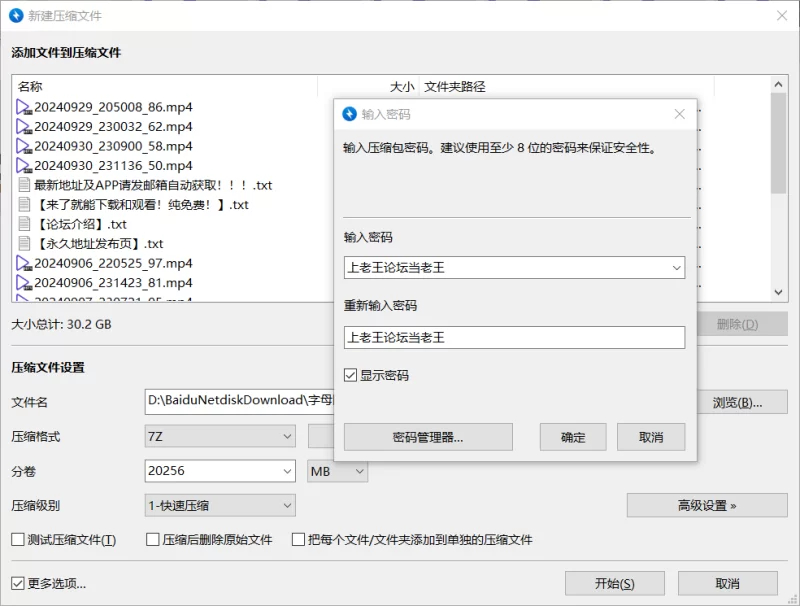The width and height of the screenshot is (800, 606).
Task: Uncheck the 更多选项 checkbox
Action: (x=18, y=583)
